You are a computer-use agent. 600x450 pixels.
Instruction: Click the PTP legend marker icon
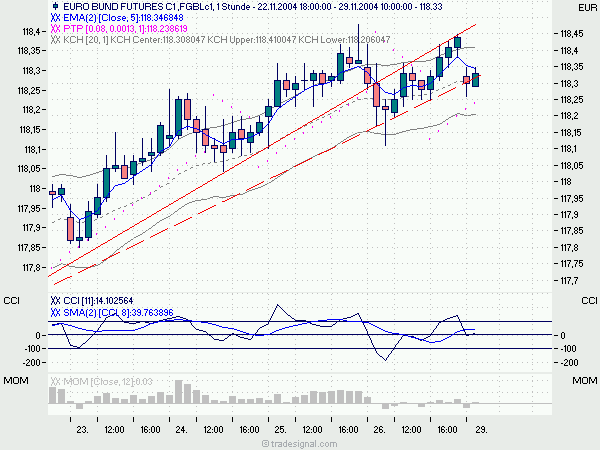[55, 29]
